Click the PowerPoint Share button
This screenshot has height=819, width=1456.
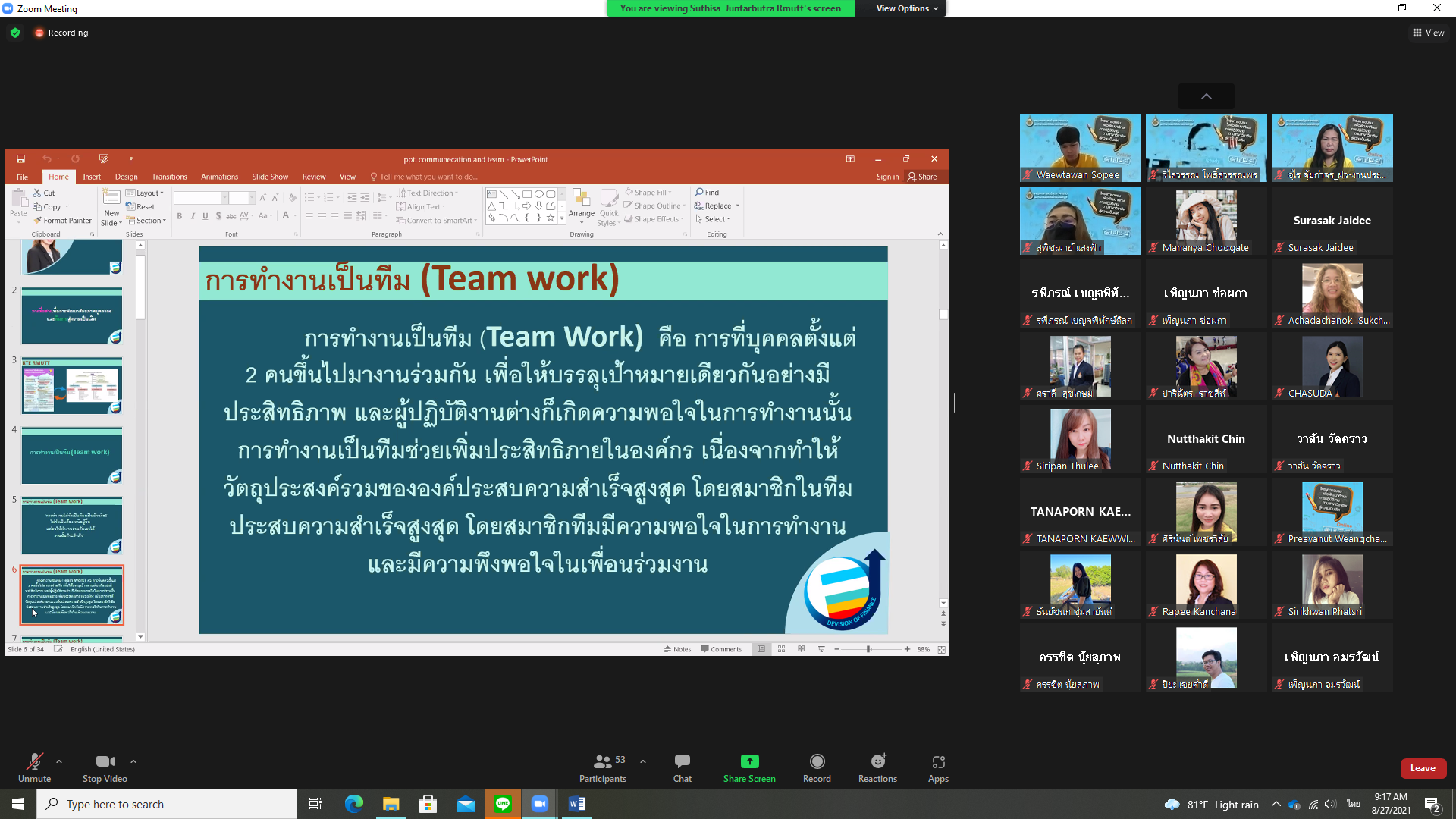[x=922, y=177]
